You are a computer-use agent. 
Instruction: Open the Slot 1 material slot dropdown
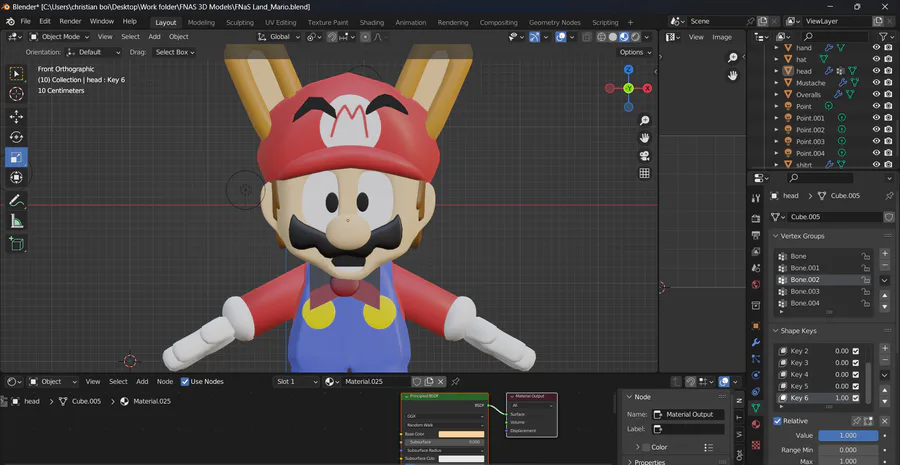(x=296, y=381)
